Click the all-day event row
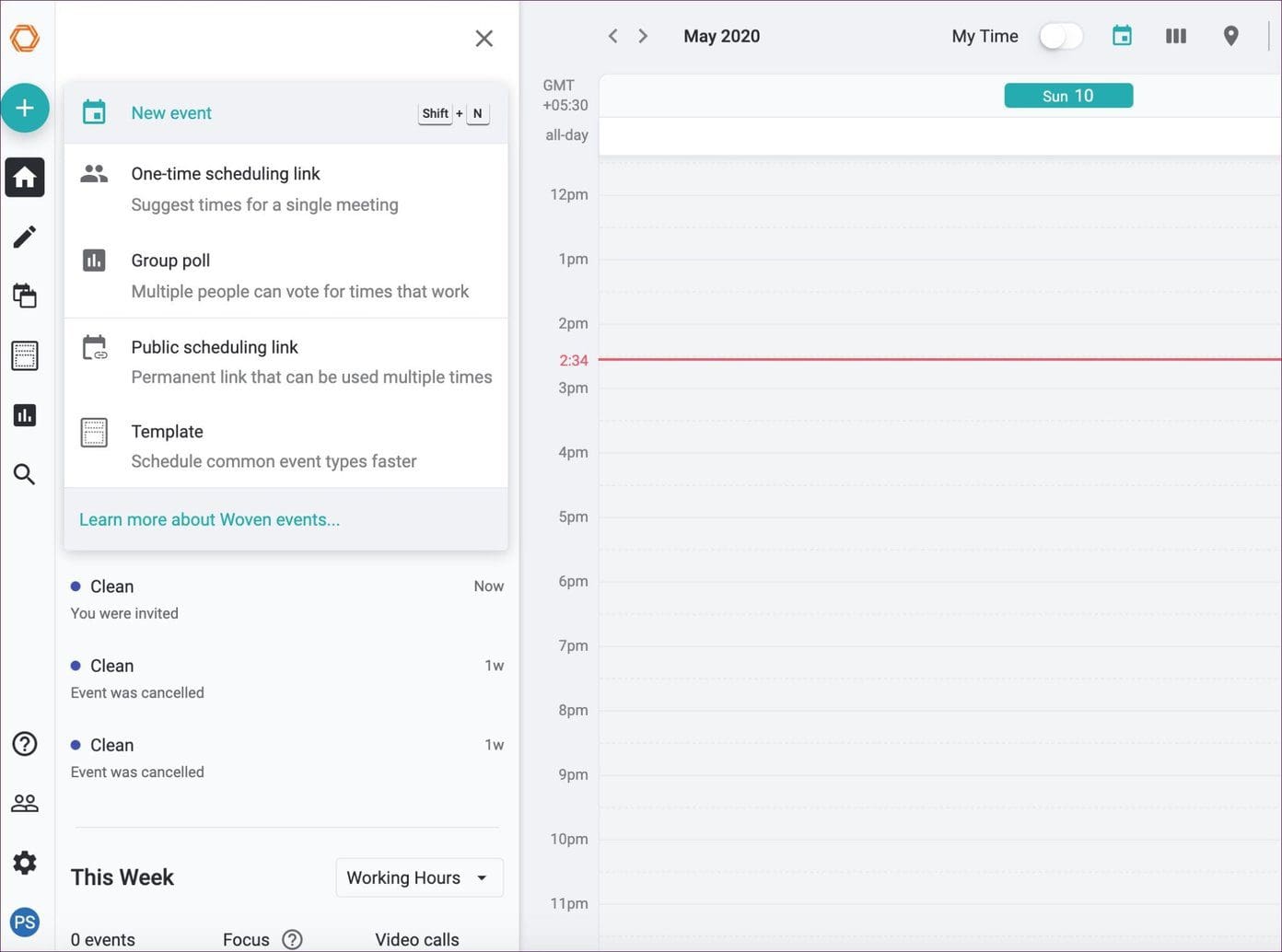Screen dimensions: 1282x952 tap(939, 135)
